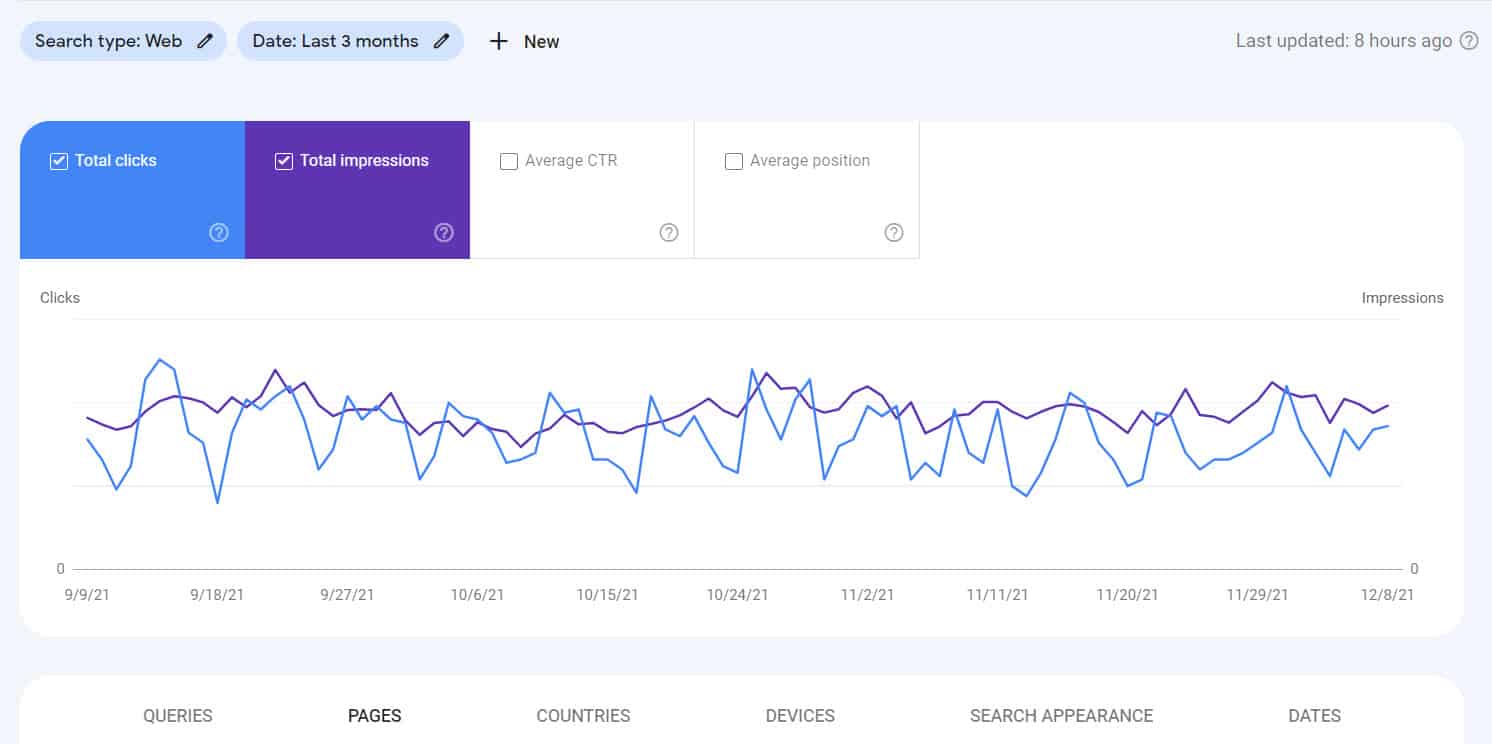1492x744 pixels.
Task: Click the Average CTR help question mark
Action: 668,232
